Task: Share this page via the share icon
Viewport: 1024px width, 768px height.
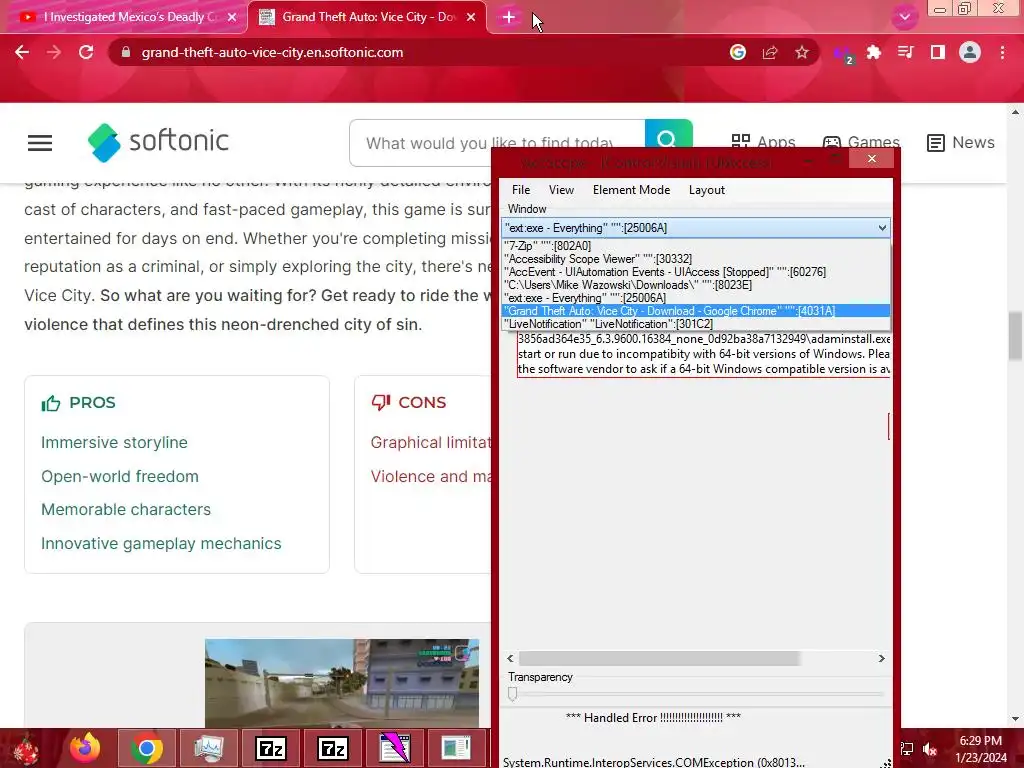Action: (770, 52)
